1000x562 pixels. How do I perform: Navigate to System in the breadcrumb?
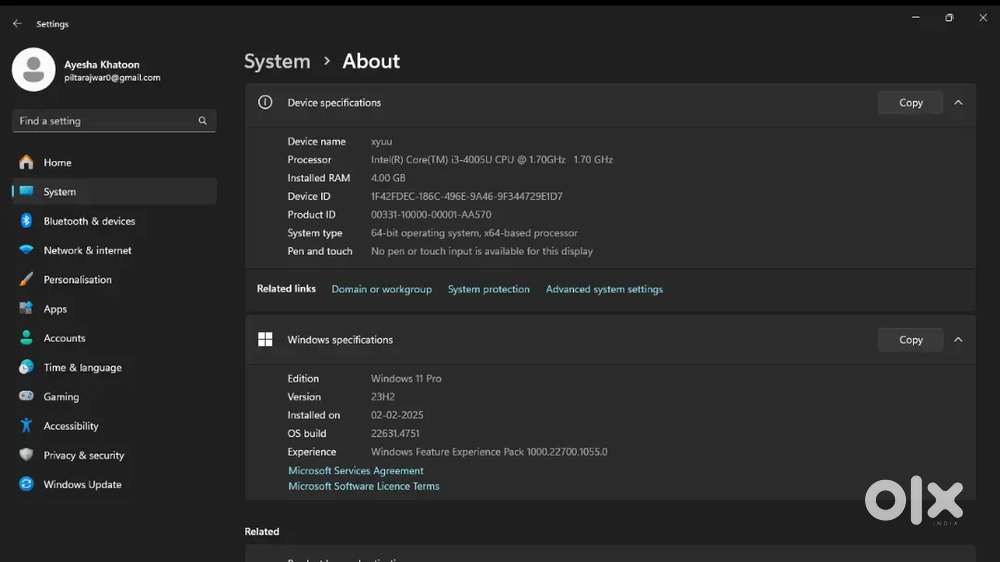tap(277, 61)
